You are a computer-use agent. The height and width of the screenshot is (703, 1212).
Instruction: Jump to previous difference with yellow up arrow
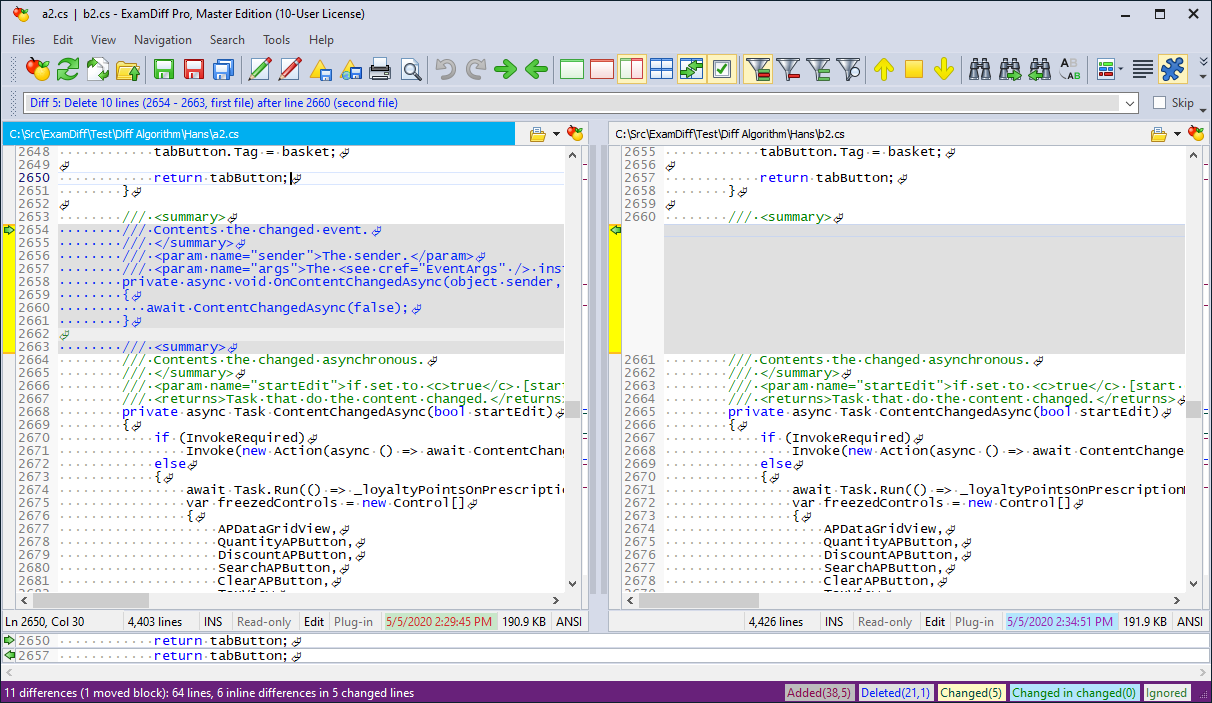[x=884, y=69]
